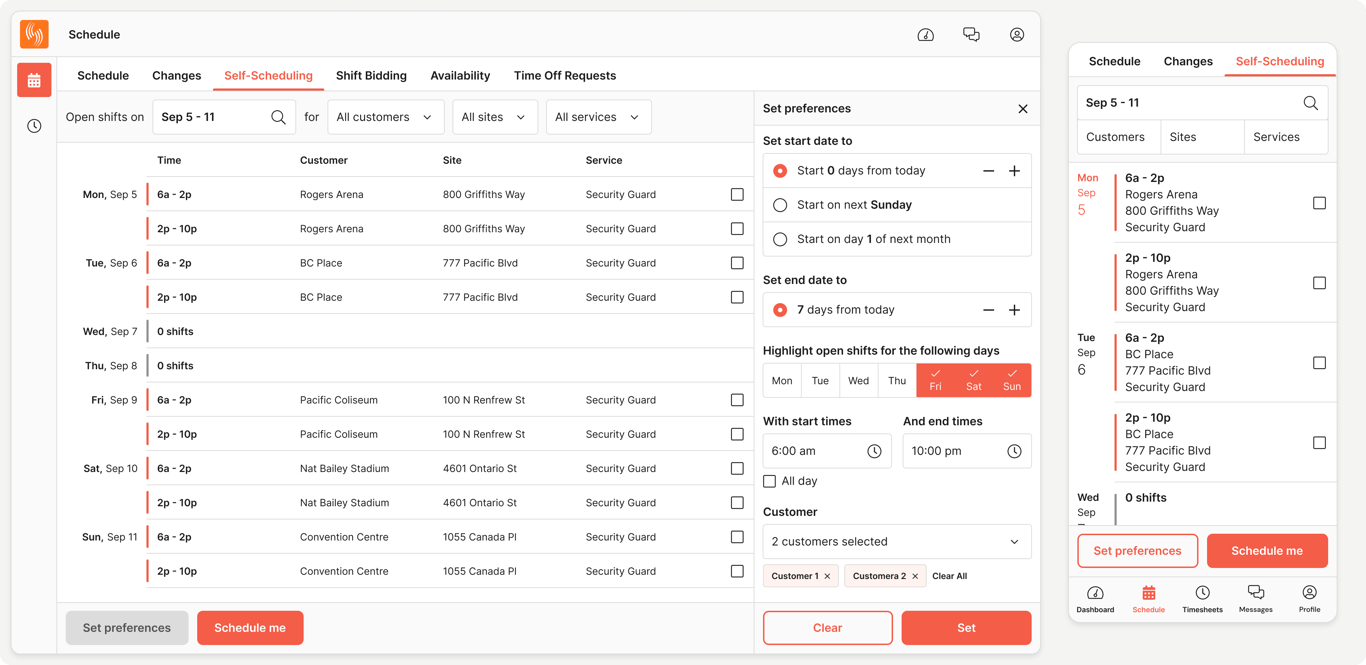Image resolution: width=1366 pixels, height=665 pixels.
Task: Toggle Sun highlight day
Action: (x=1012, y=380)
